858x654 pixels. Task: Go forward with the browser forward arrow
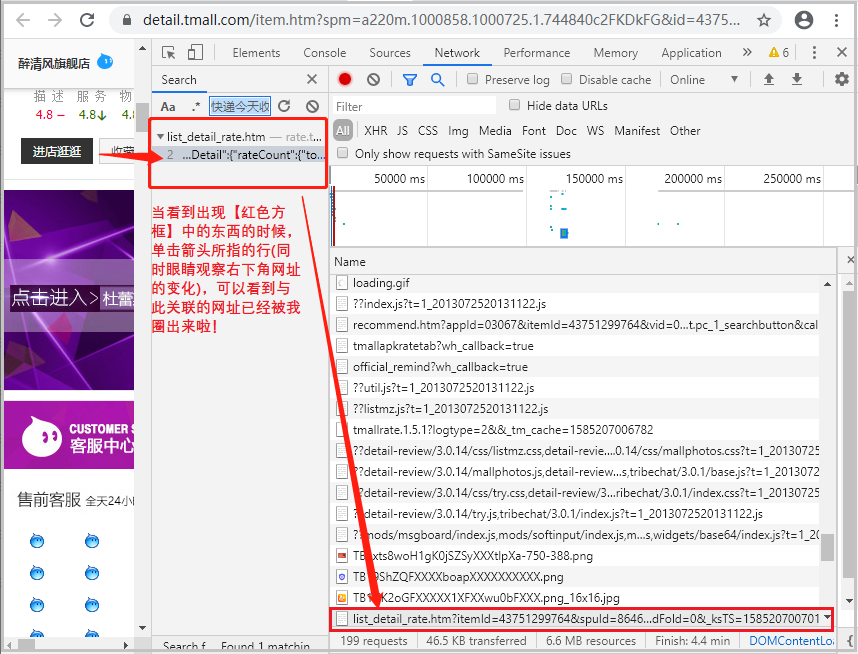tap(55, 20)
